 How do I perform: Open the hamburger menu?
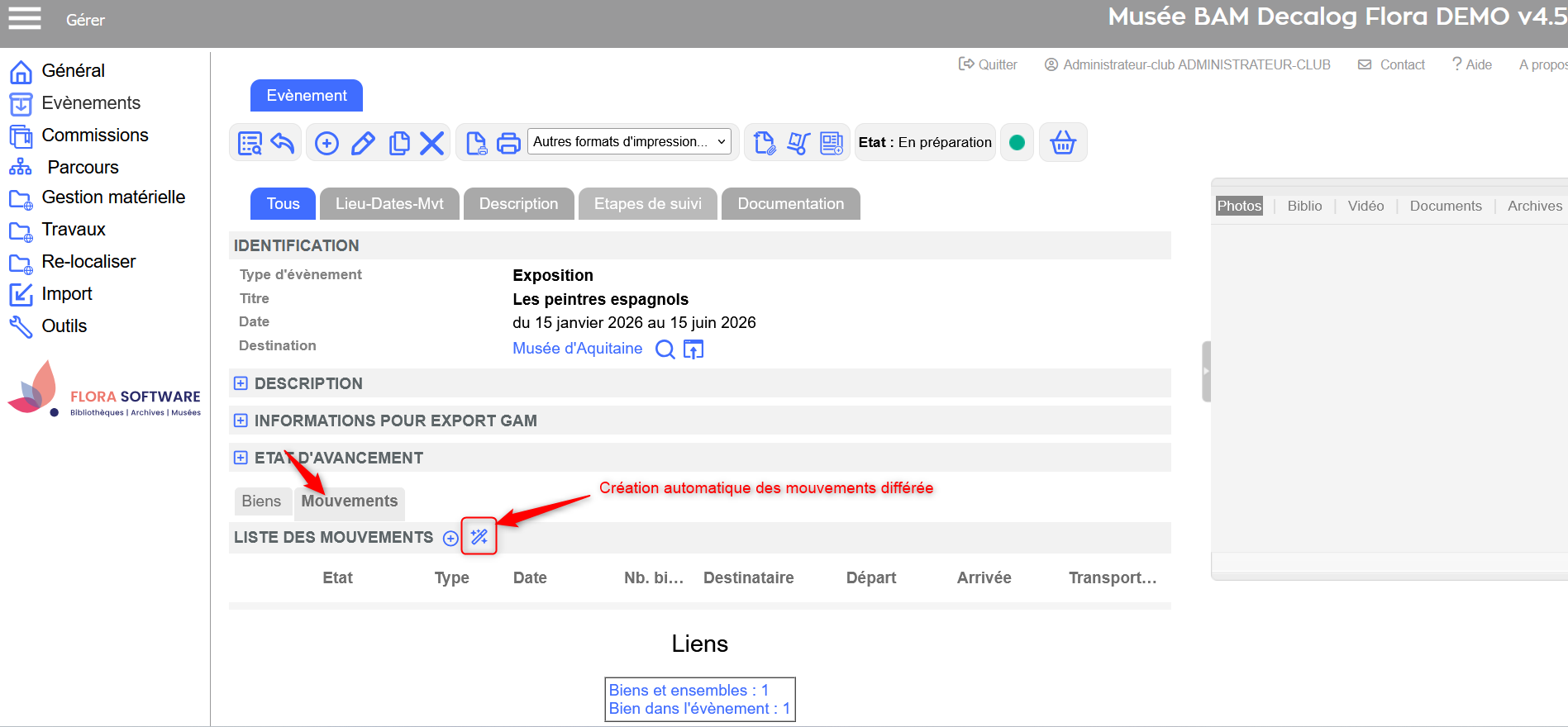pos(25,18)
